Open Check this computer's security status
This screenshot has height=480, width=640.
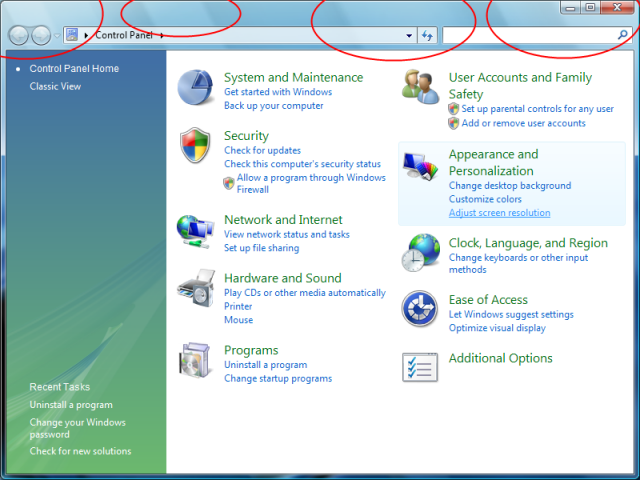coord(302,164)
